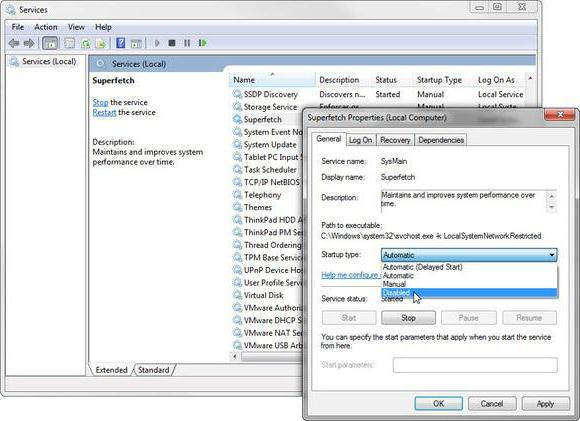
Task: Open the Action menu
Action: click(x=46, y=27)
